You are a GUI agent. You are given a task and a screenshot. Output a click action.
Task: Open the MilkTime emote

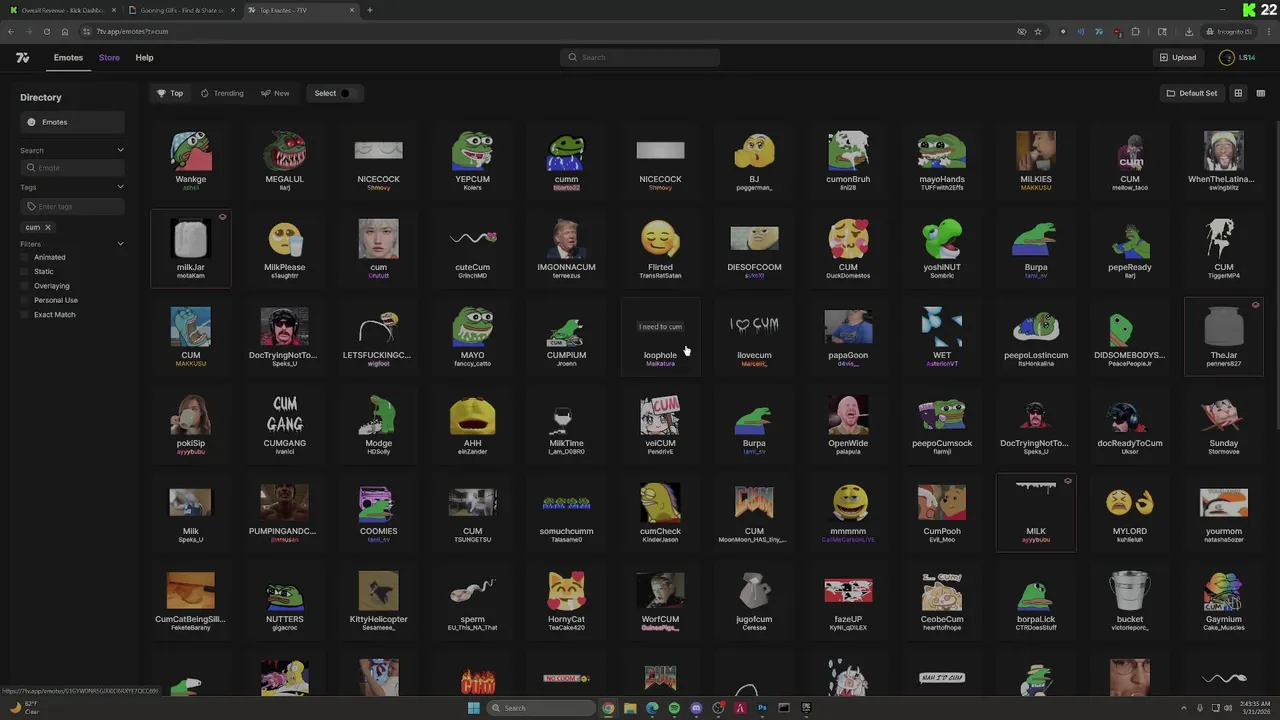pos(566,424)
